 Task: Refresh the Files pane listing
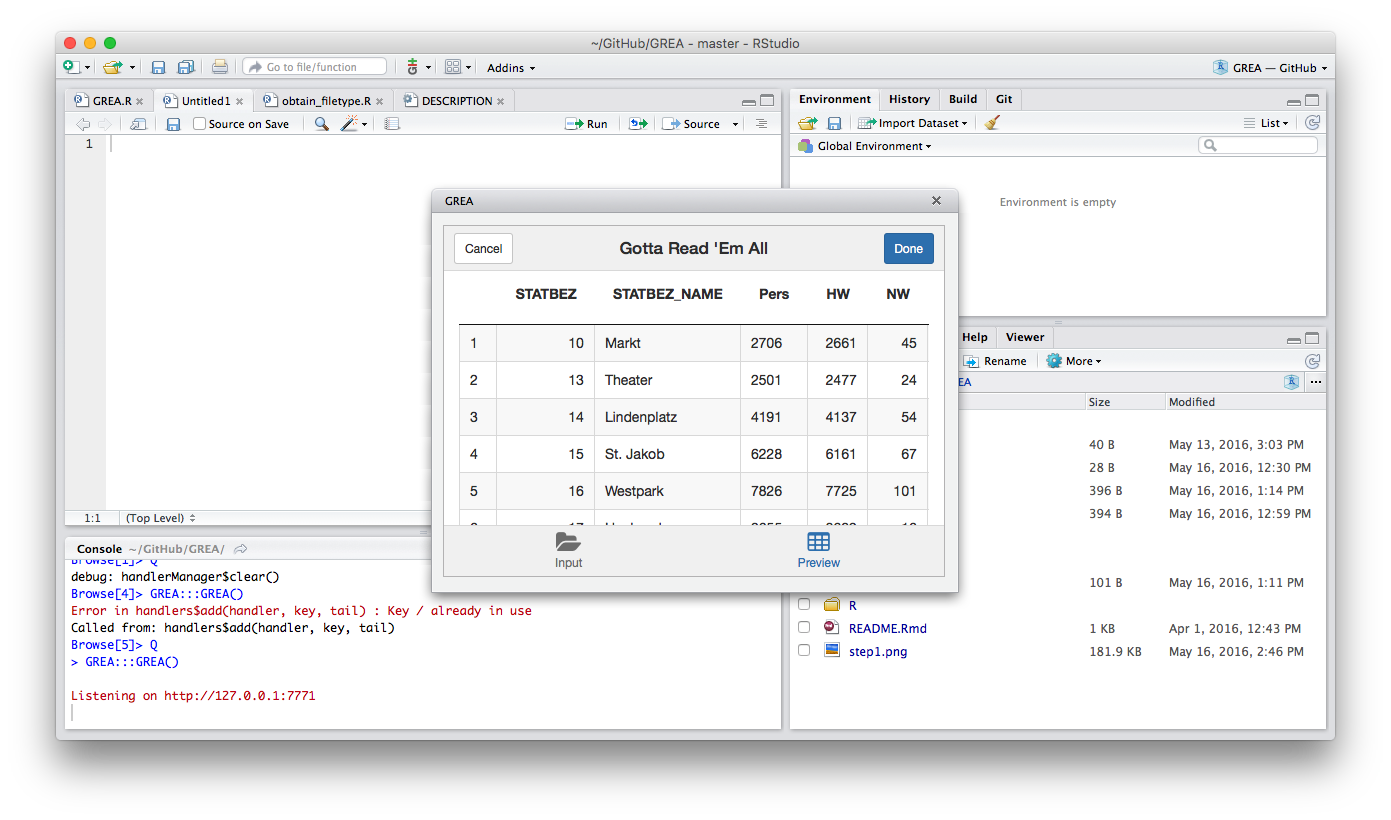click(1313, 361)
